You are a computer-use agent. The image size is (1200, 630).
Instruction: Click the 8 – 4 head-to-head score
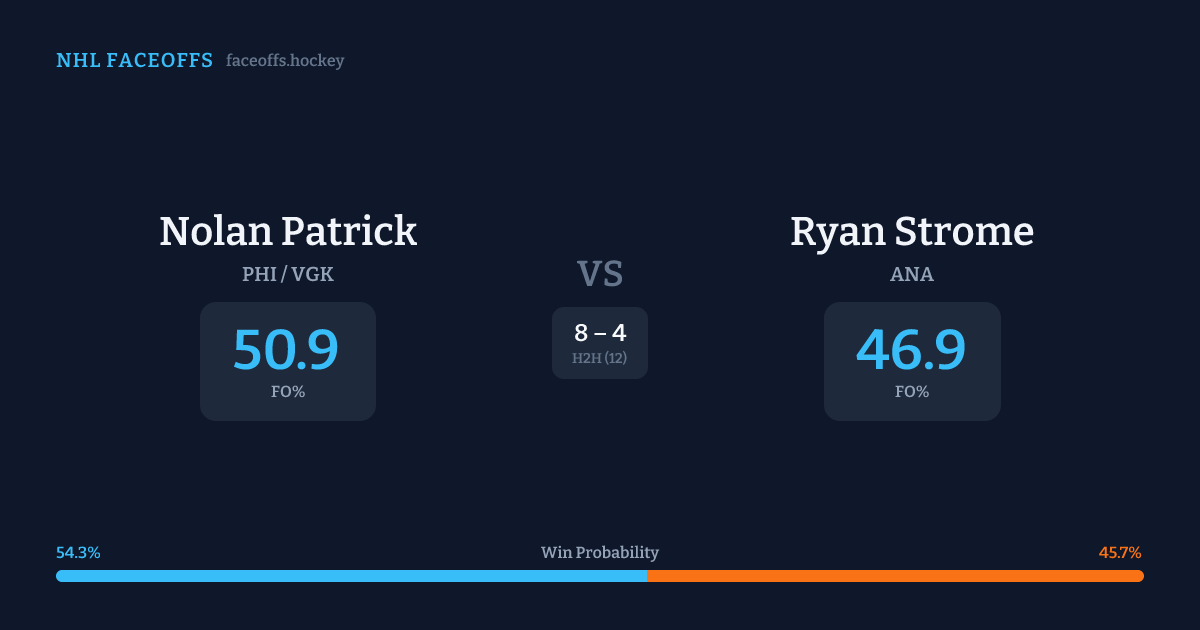(600, 333)
